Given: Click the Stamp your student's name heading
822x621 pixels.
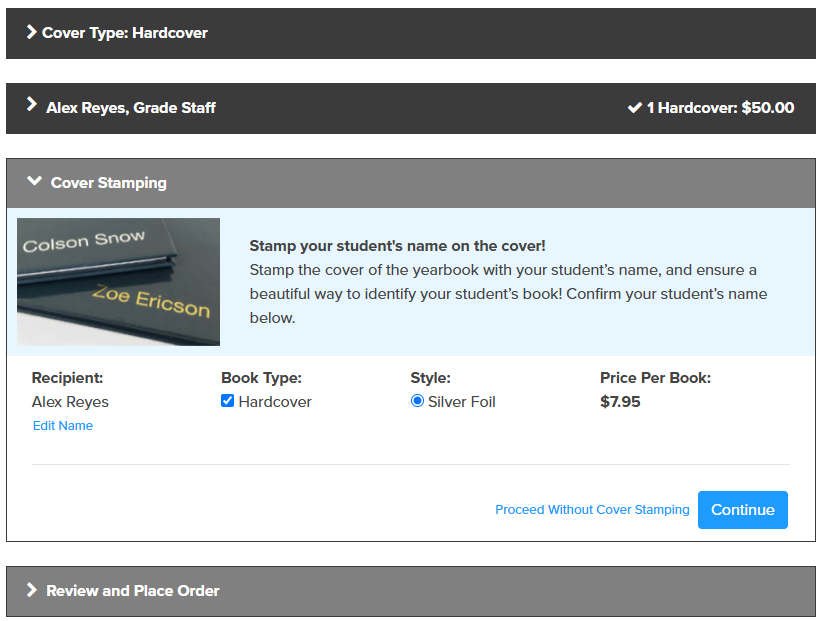Looking at the screenshot, I should point(397,246).
